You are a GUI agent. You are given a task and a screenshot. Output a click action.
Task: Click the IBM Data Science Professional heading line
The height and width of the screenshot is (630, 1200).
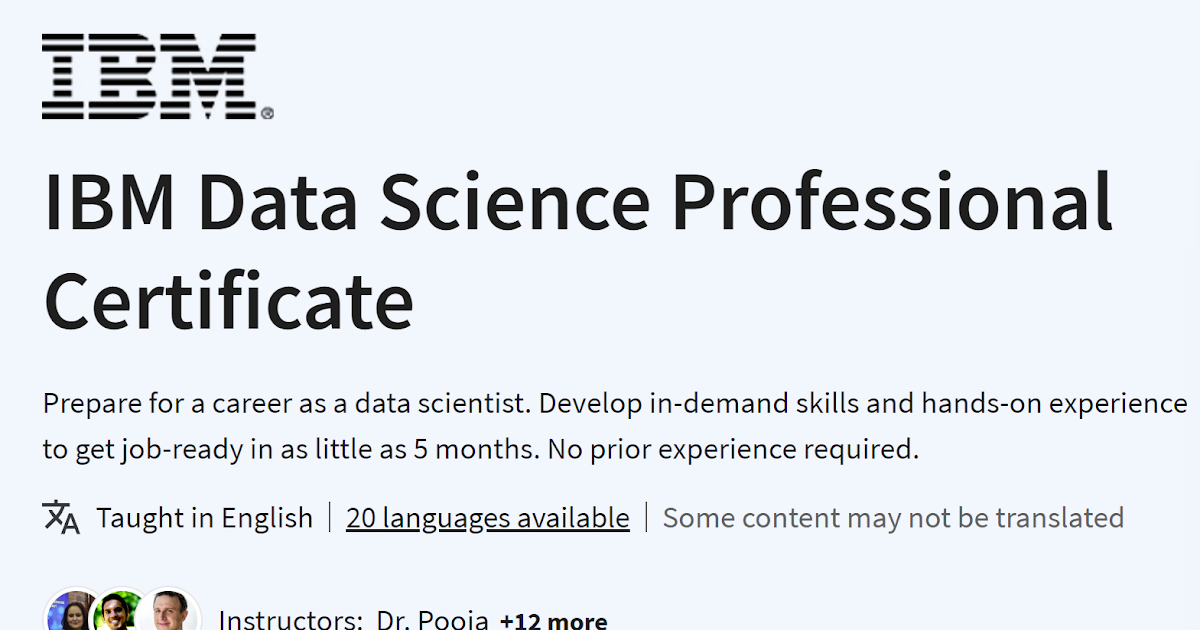tap(578, 202)
